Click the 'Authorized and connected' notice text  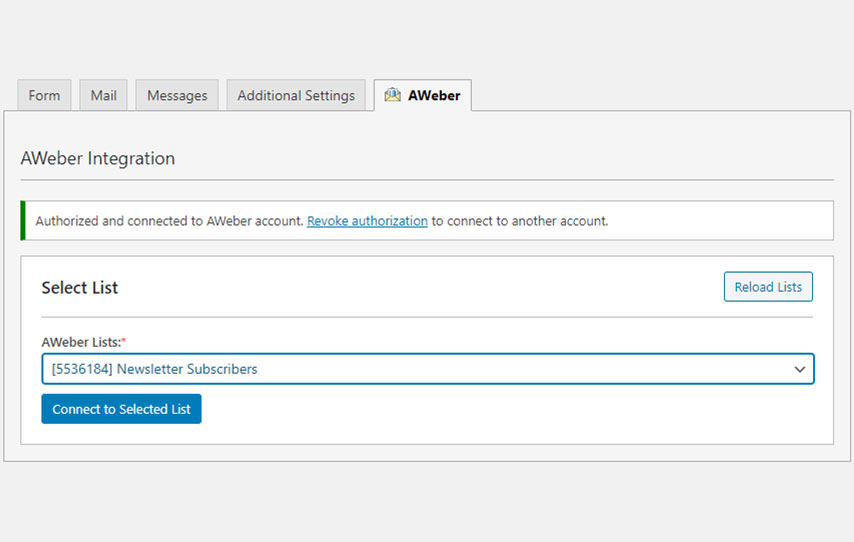pyautogui.click(x=168, y=221)
